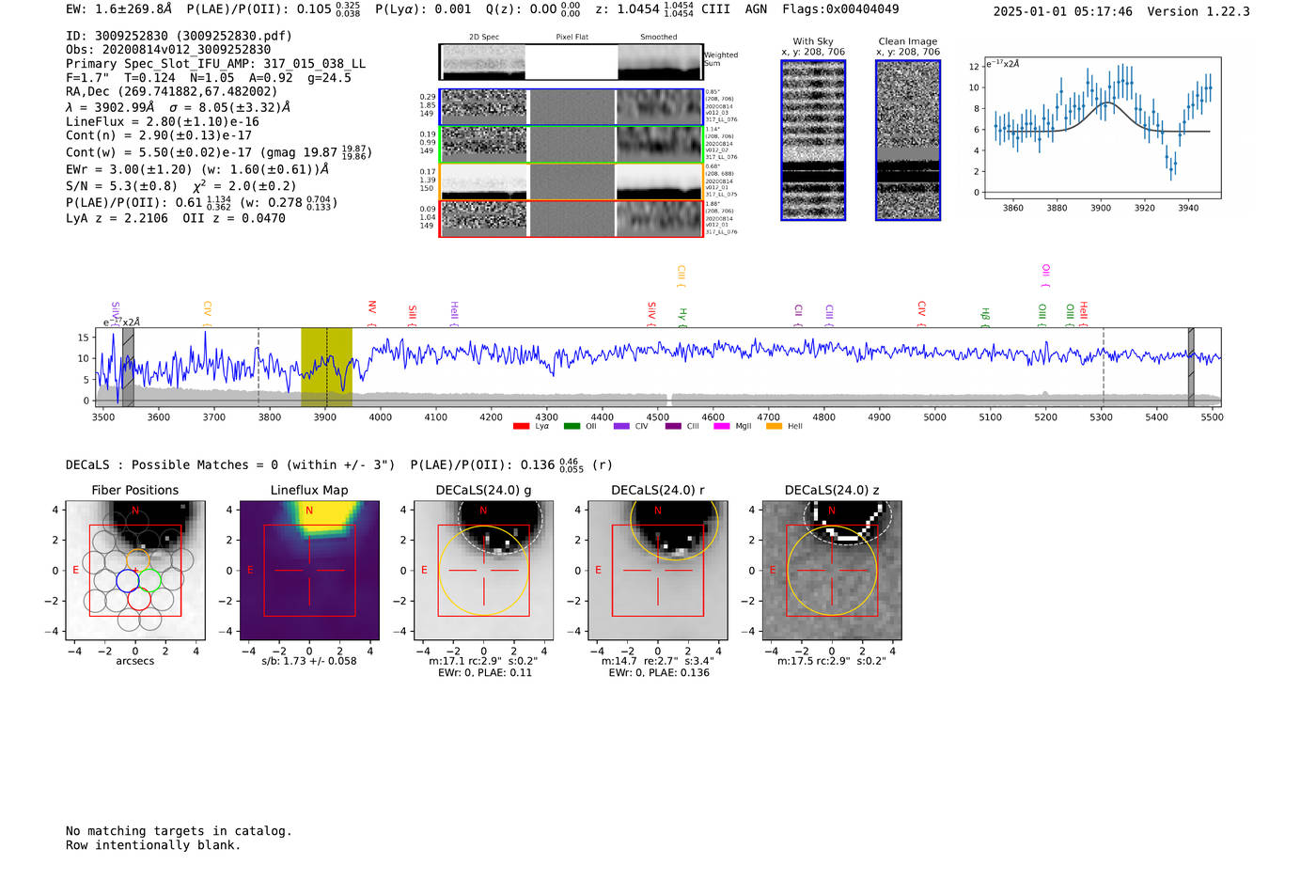The image size is (1316, 896).
Task: Click the red CIV marker near 4980
Action: 921,312
